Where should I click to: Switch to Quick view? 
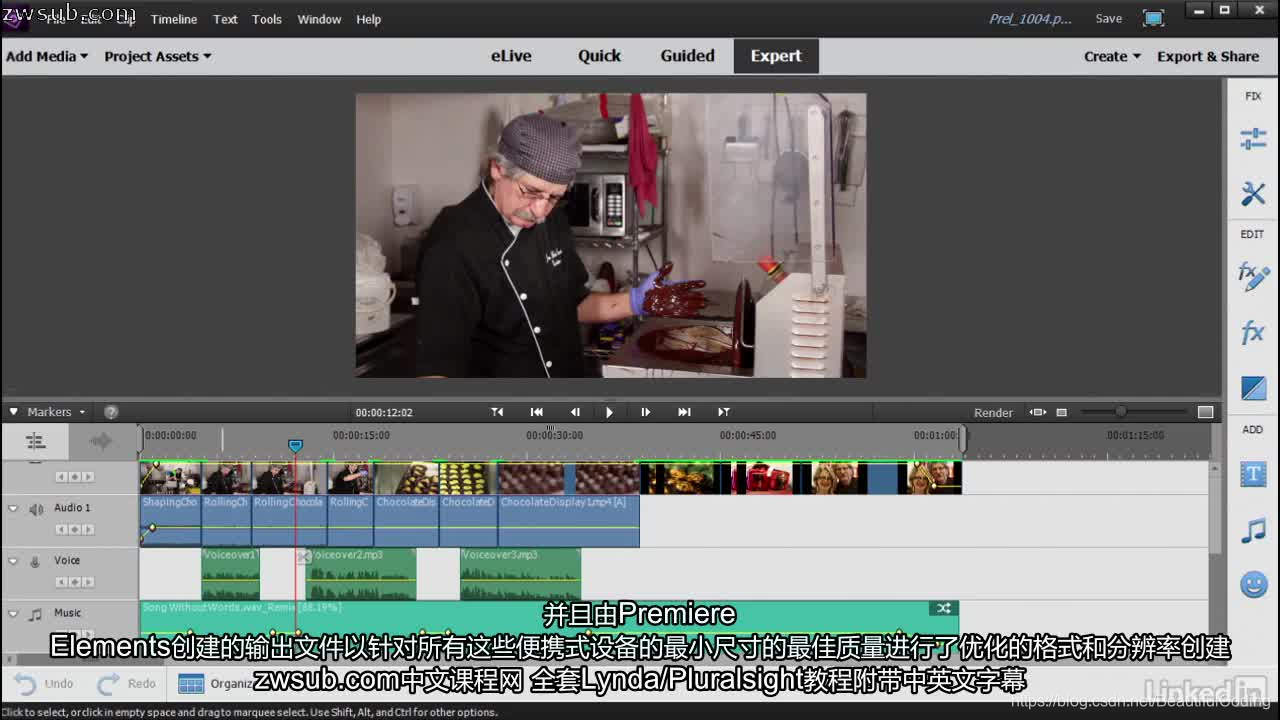pyautogui.click(x=599, y=56)
